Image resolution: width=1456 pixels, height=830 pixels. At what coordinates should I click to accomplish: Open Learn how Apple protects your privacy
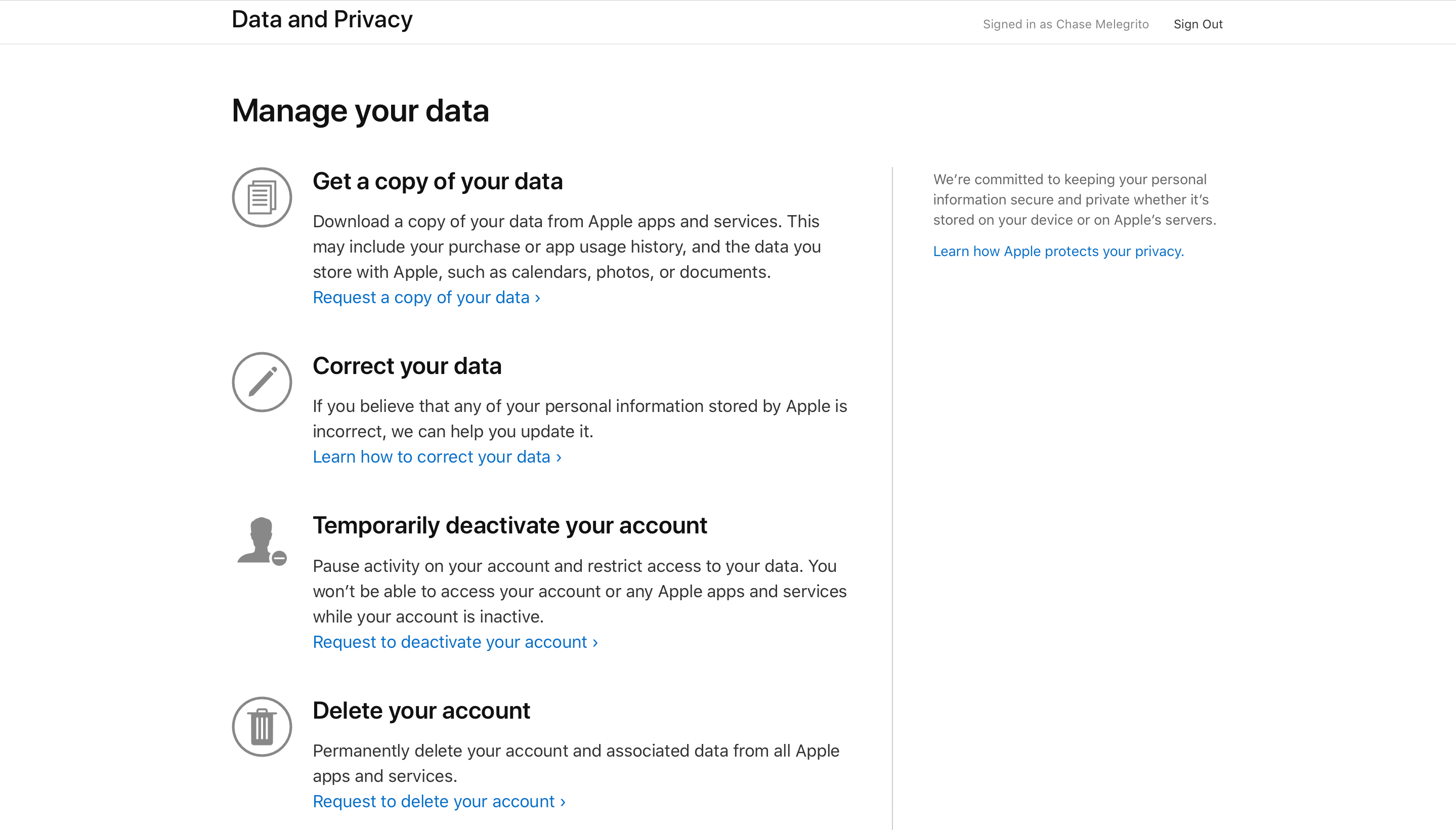click(1058, 251)
